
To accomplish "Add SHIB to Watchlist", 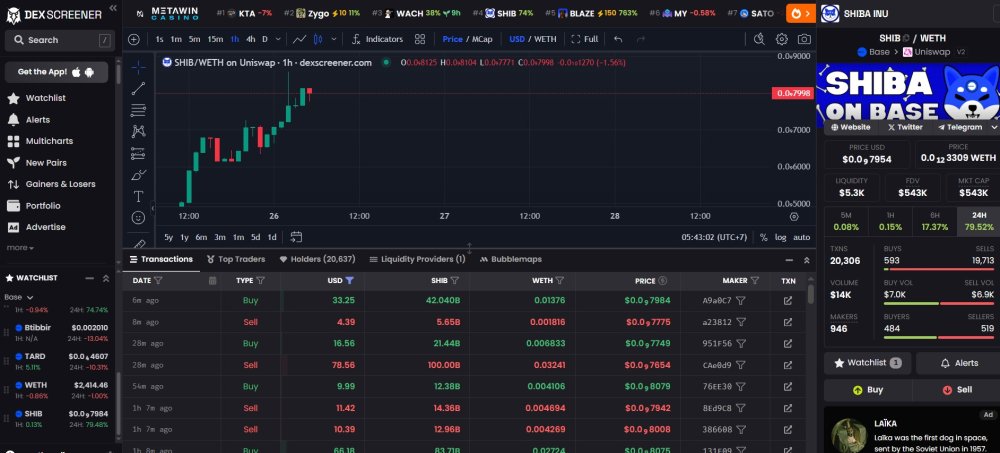I will tap(867, 363).
